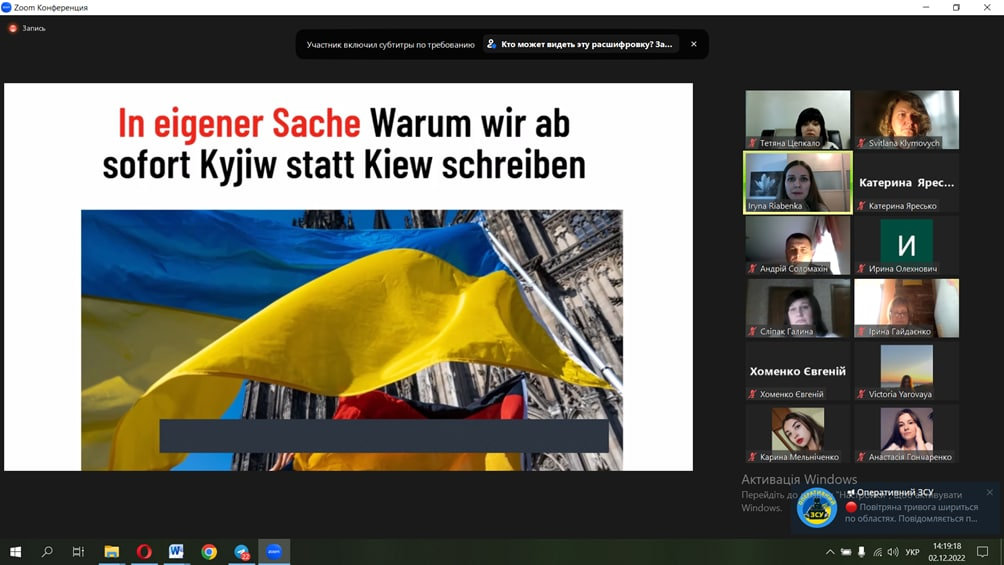The width and height of the screenshot is (1004, 565).
Task: Open the Windows notification center
Action: pos(983,552)
